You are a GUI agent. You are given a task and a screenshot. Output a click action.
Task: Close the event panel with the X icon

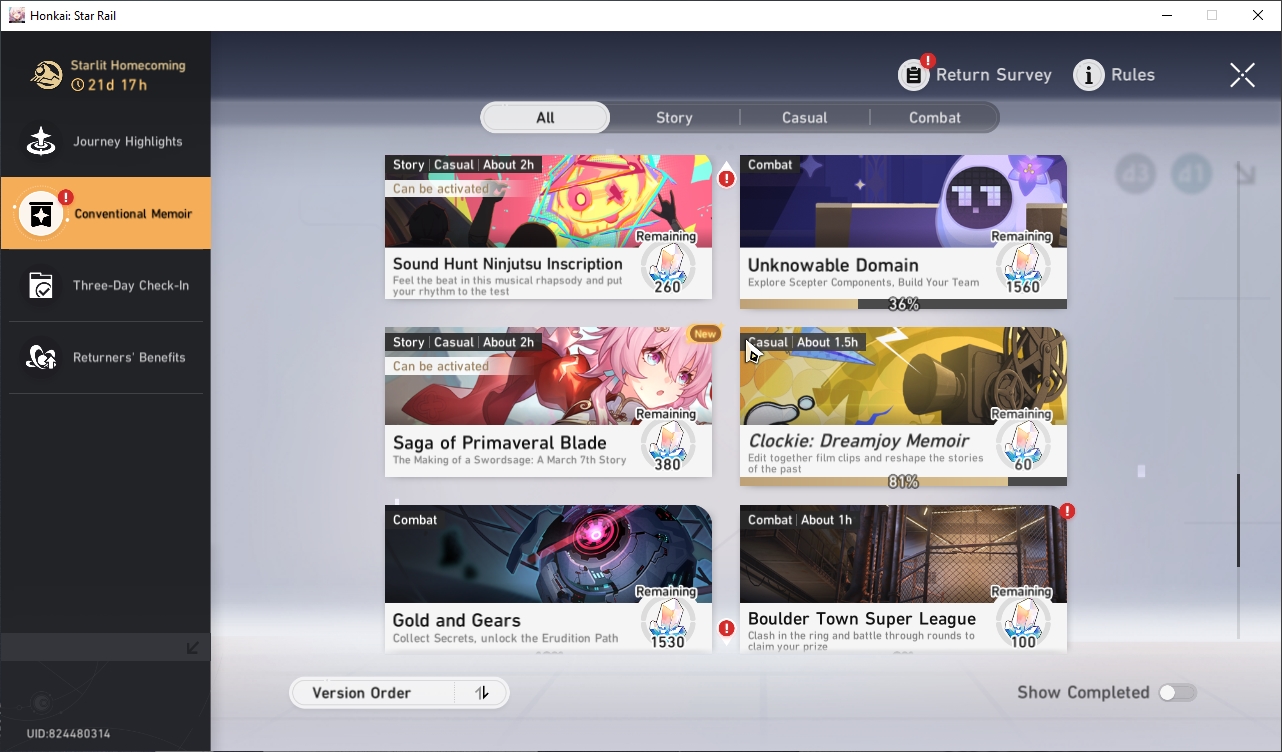[x=1242, y=75]
